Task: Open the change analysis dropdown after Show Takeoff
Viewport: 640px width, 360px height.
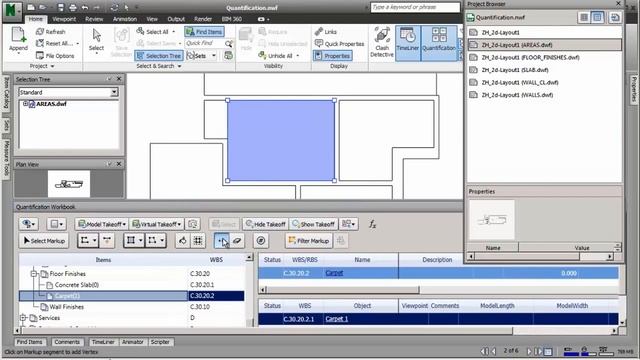Action: pos(349,224)
